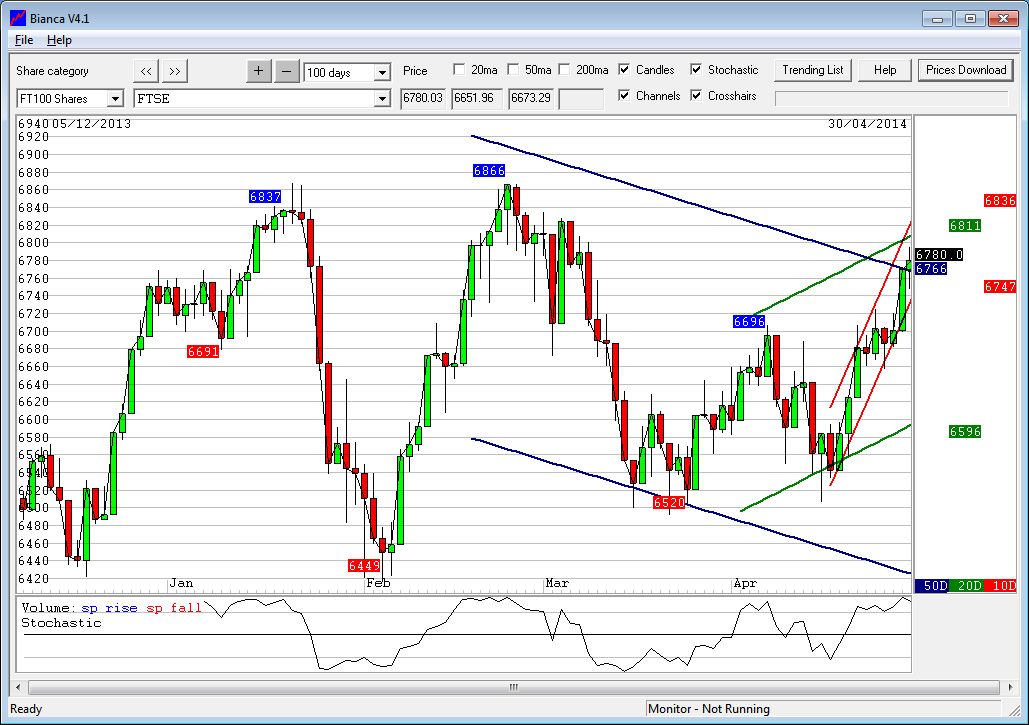The width and height of the screenshot is (1029, 725).
Task: Enable the 20ma moving average checkbox
Action: pyautogui.click(x=459, y=70)
